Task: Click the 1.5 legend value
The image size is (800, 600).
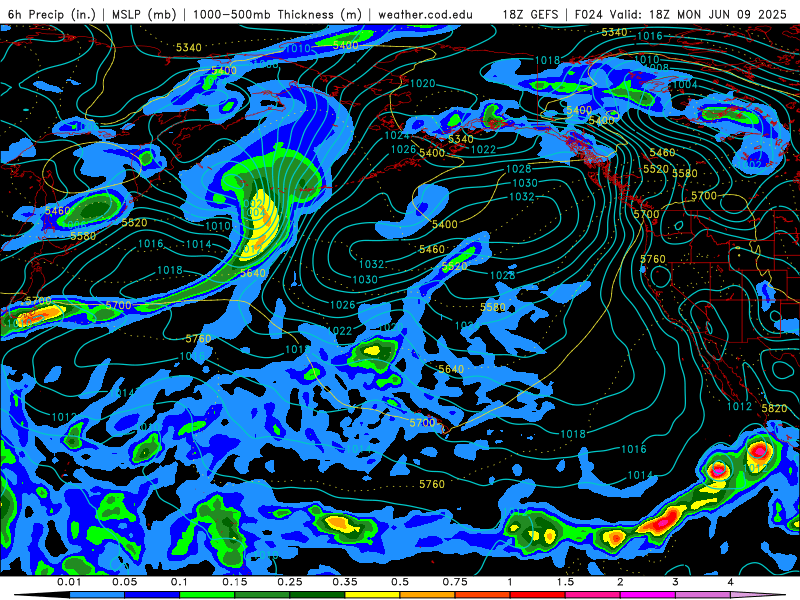Action: (x=565, y=582)
